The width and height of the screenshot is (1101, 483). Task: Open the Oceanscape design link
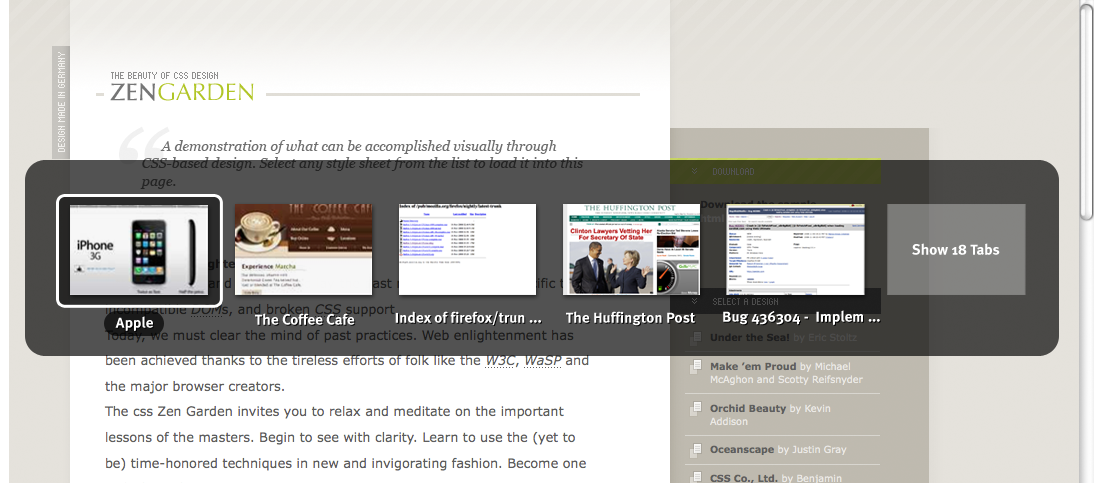pyautogui.click(x=741, y=449)
